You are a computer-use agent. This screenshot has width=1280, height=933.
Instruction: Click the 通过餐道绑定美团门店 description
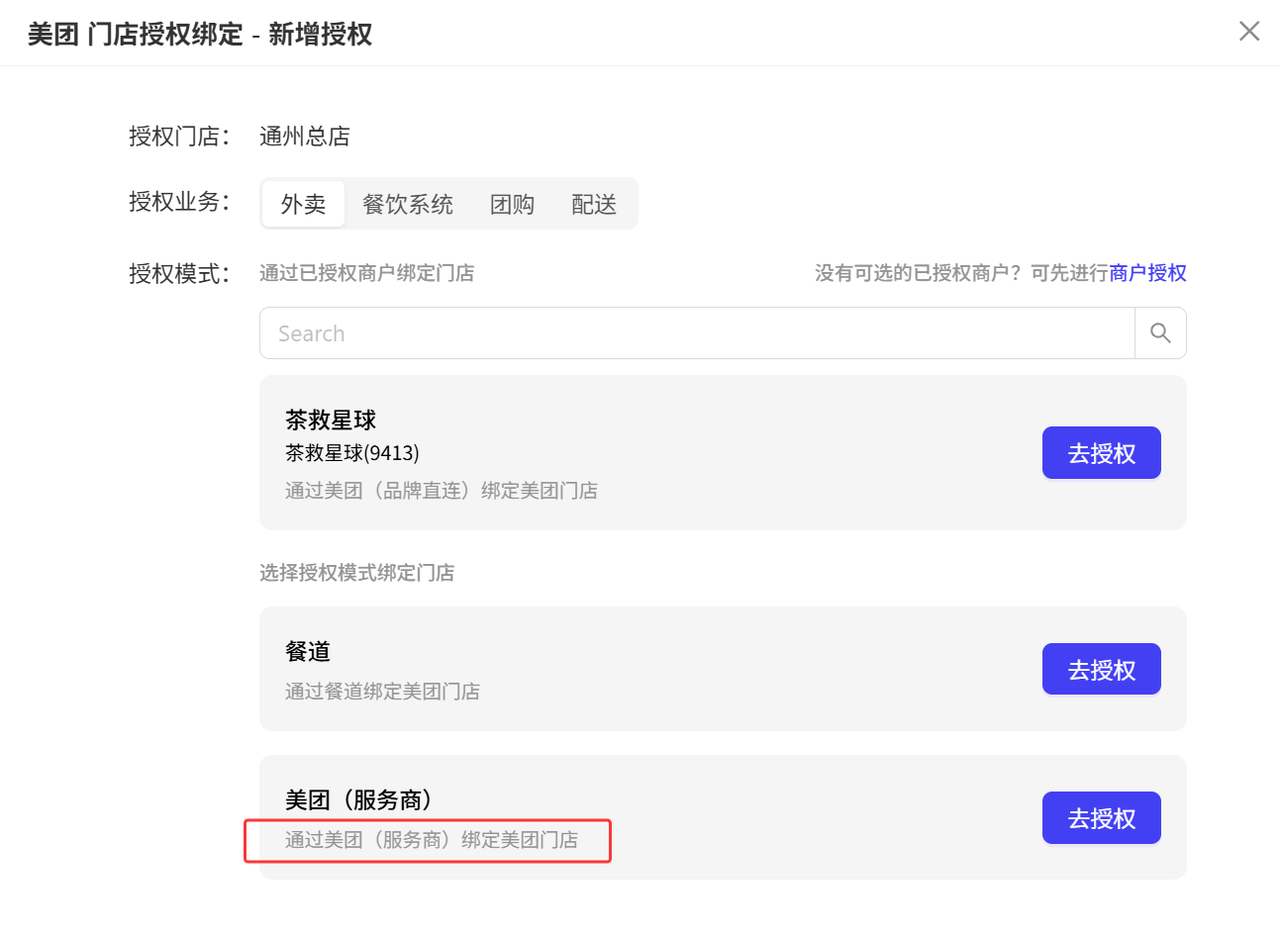click(x=382, y=691)
